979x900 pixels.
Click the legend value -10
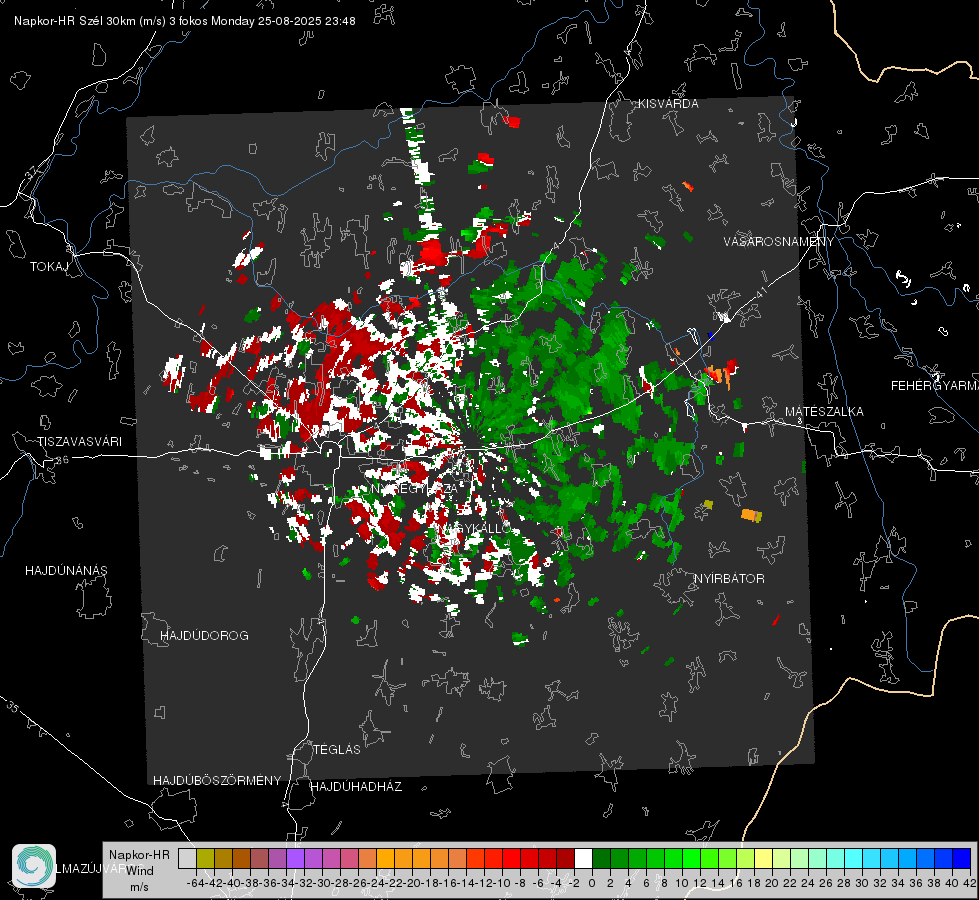tap(501, 883)
